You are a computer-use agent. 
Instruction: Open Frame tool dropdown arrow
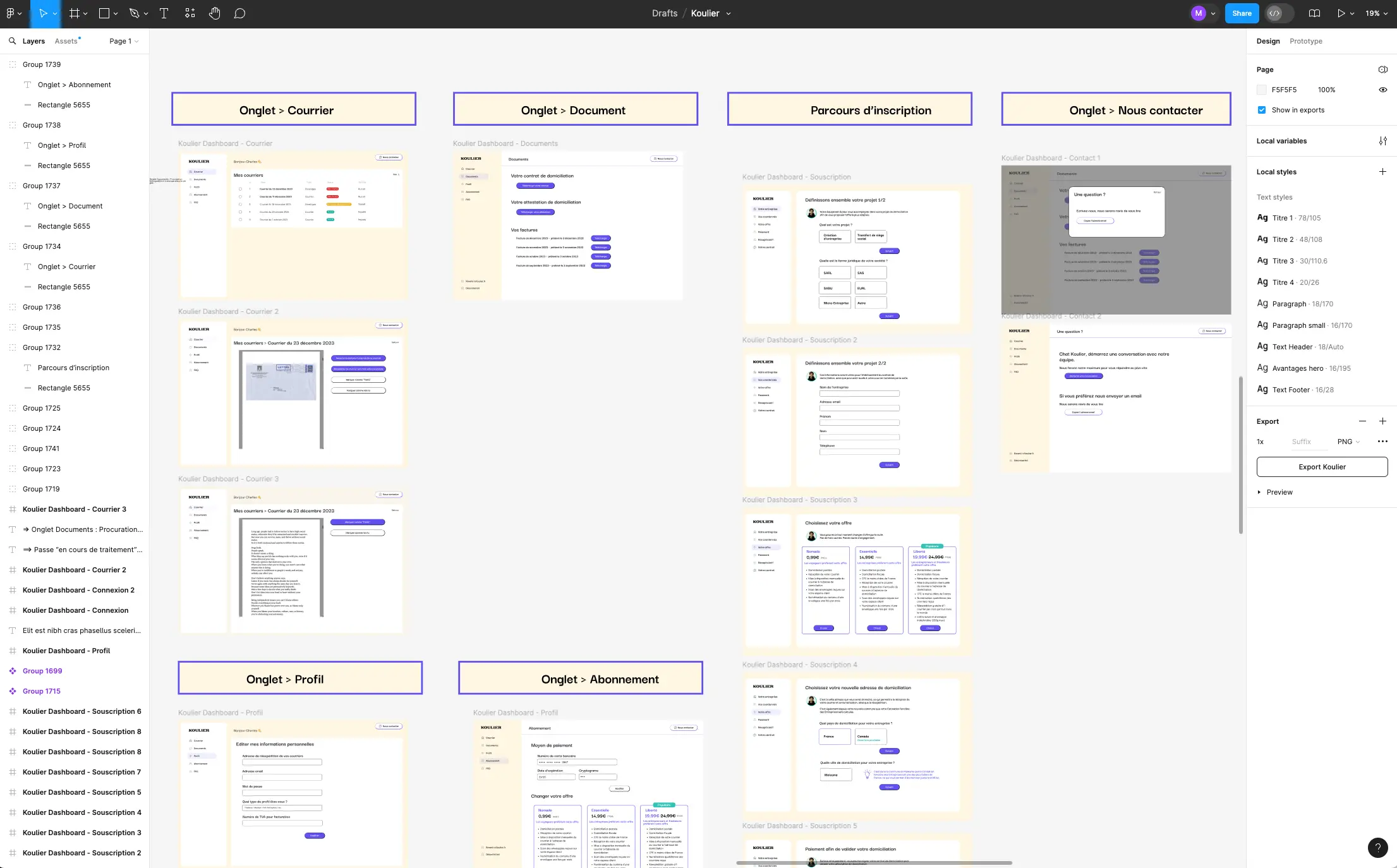click(86, 13)
